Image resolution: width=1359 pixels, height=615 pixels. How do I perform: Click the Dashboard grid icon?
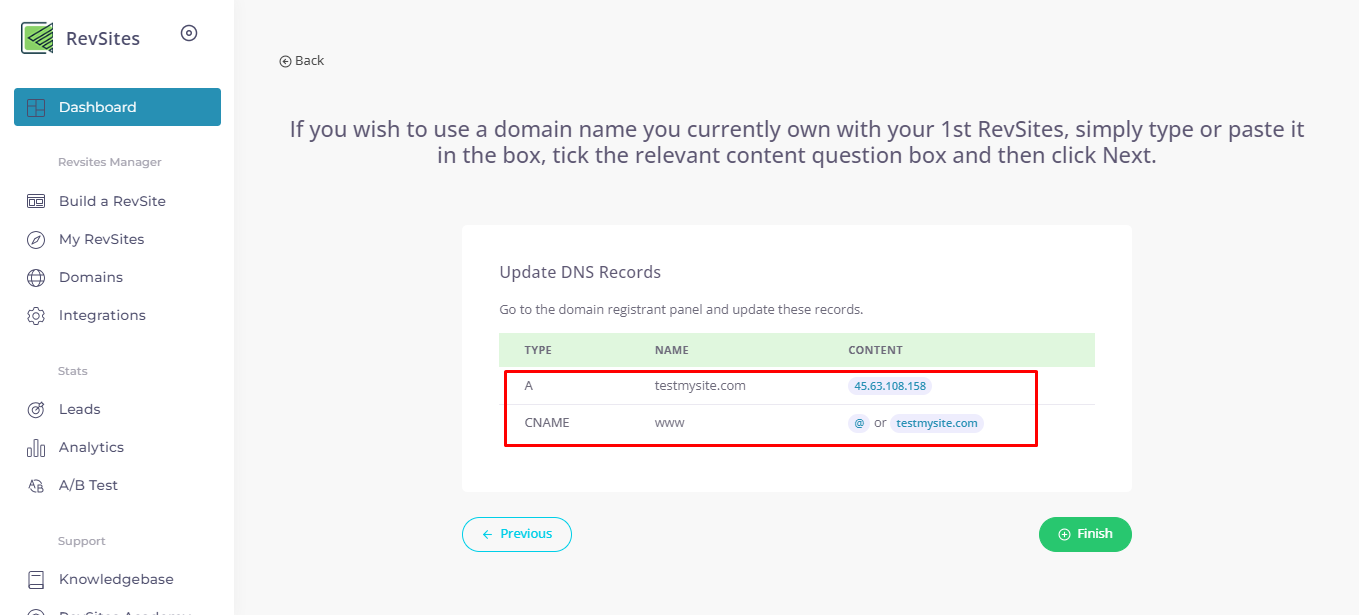click(36, 107)
